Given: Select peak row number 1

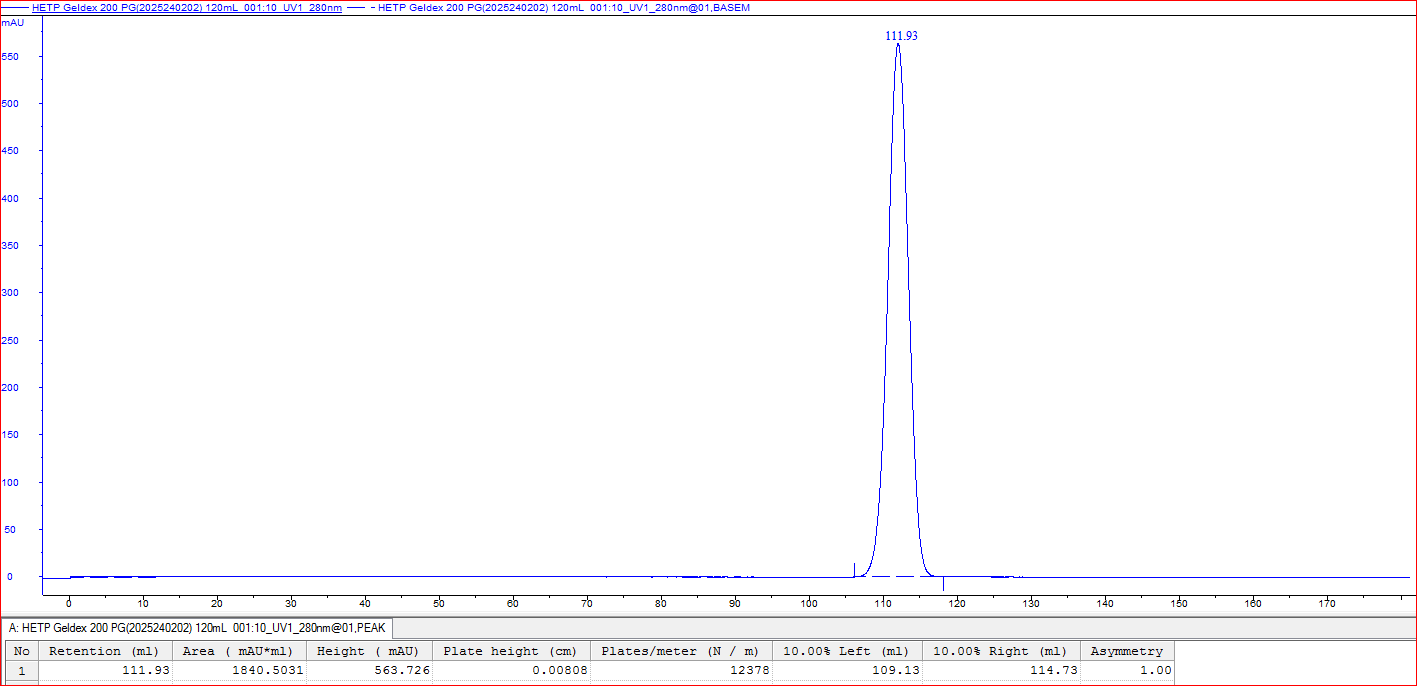Looking at the screenshot, I should (x=22, y=671).
